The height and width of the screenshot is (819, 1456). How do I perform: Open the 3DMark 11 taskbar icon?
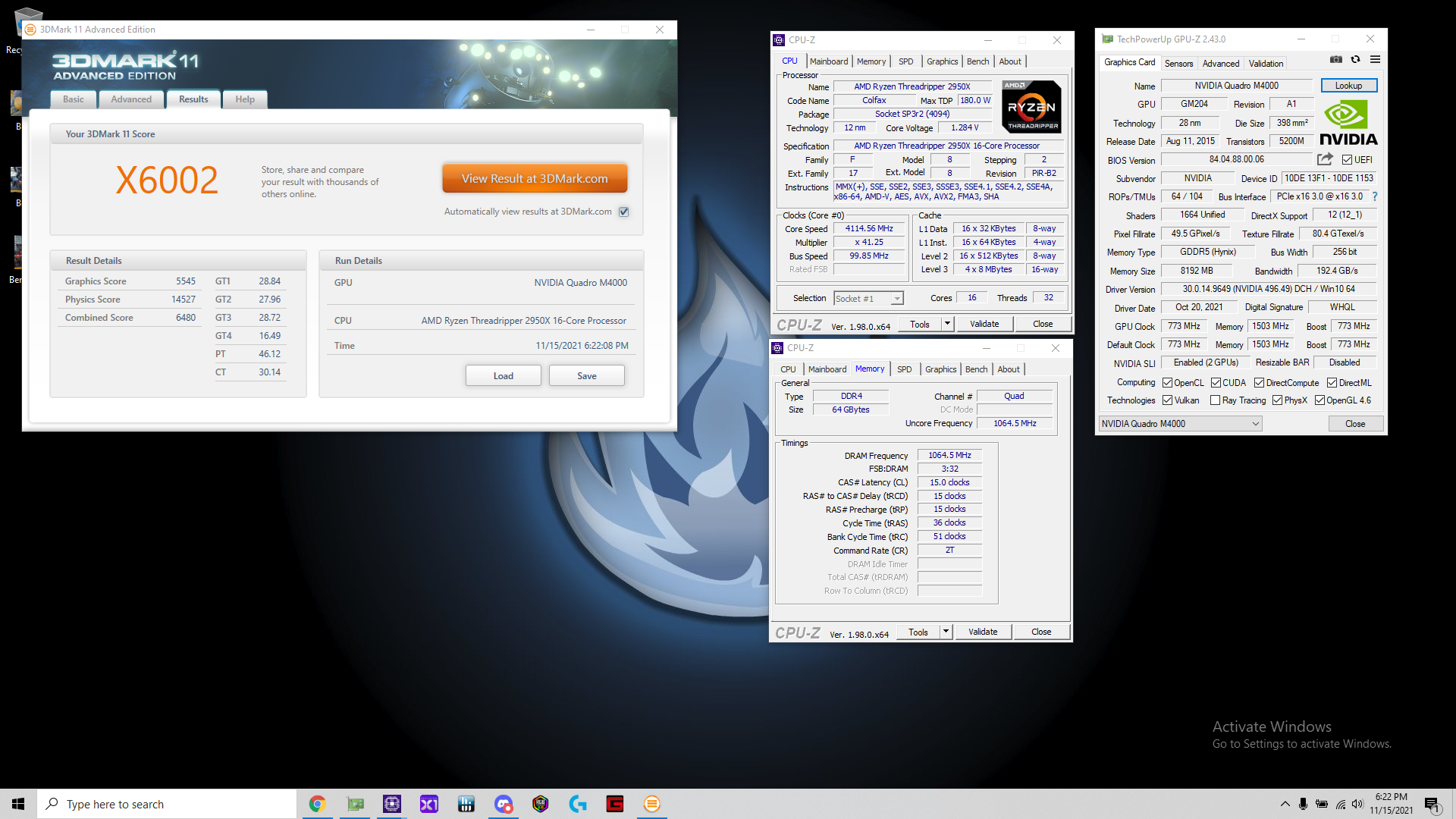(x=652, y=804)
